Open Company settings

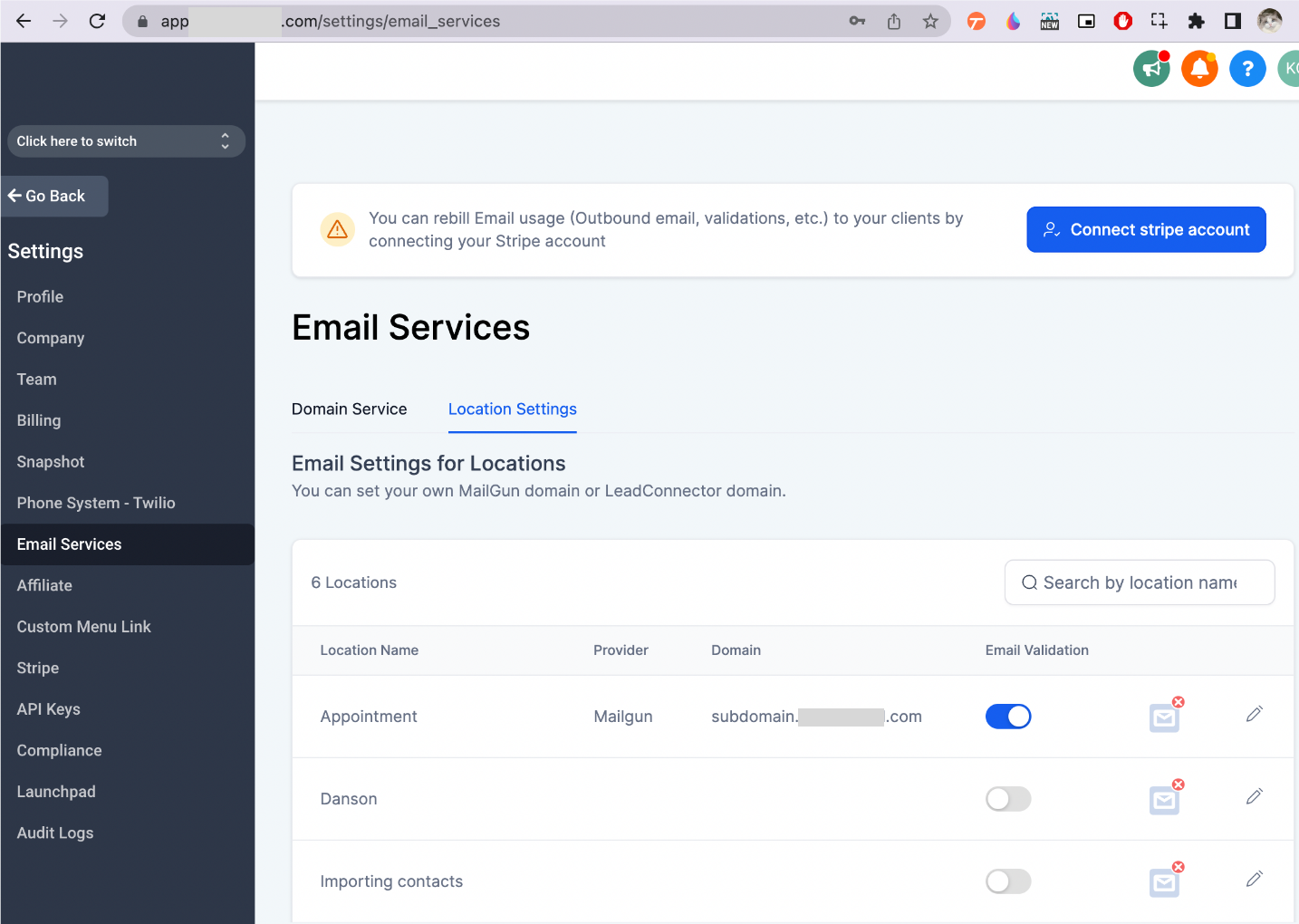click(51, 338)
